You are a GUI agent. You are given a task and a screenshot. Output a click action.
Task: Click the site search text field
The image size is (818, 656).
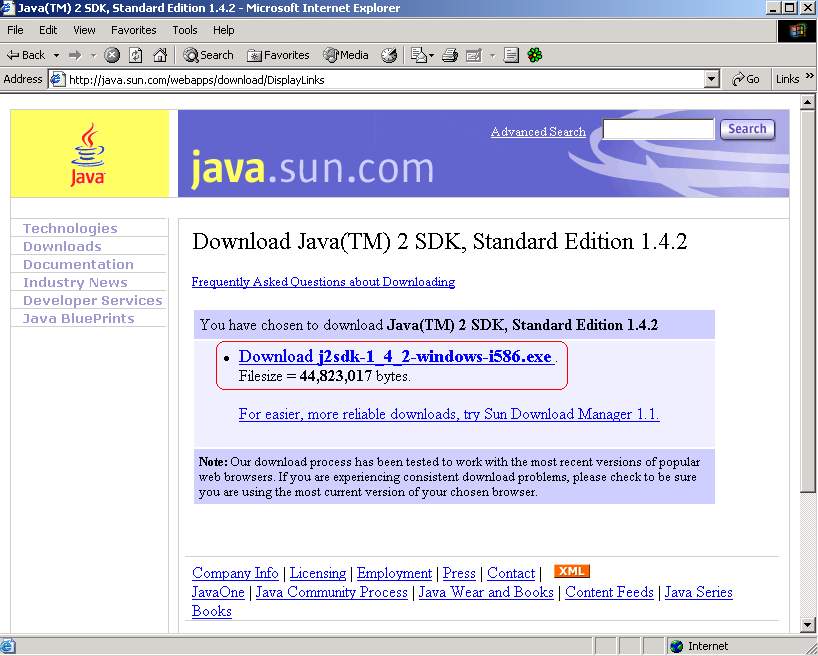(x=658, y=129)
